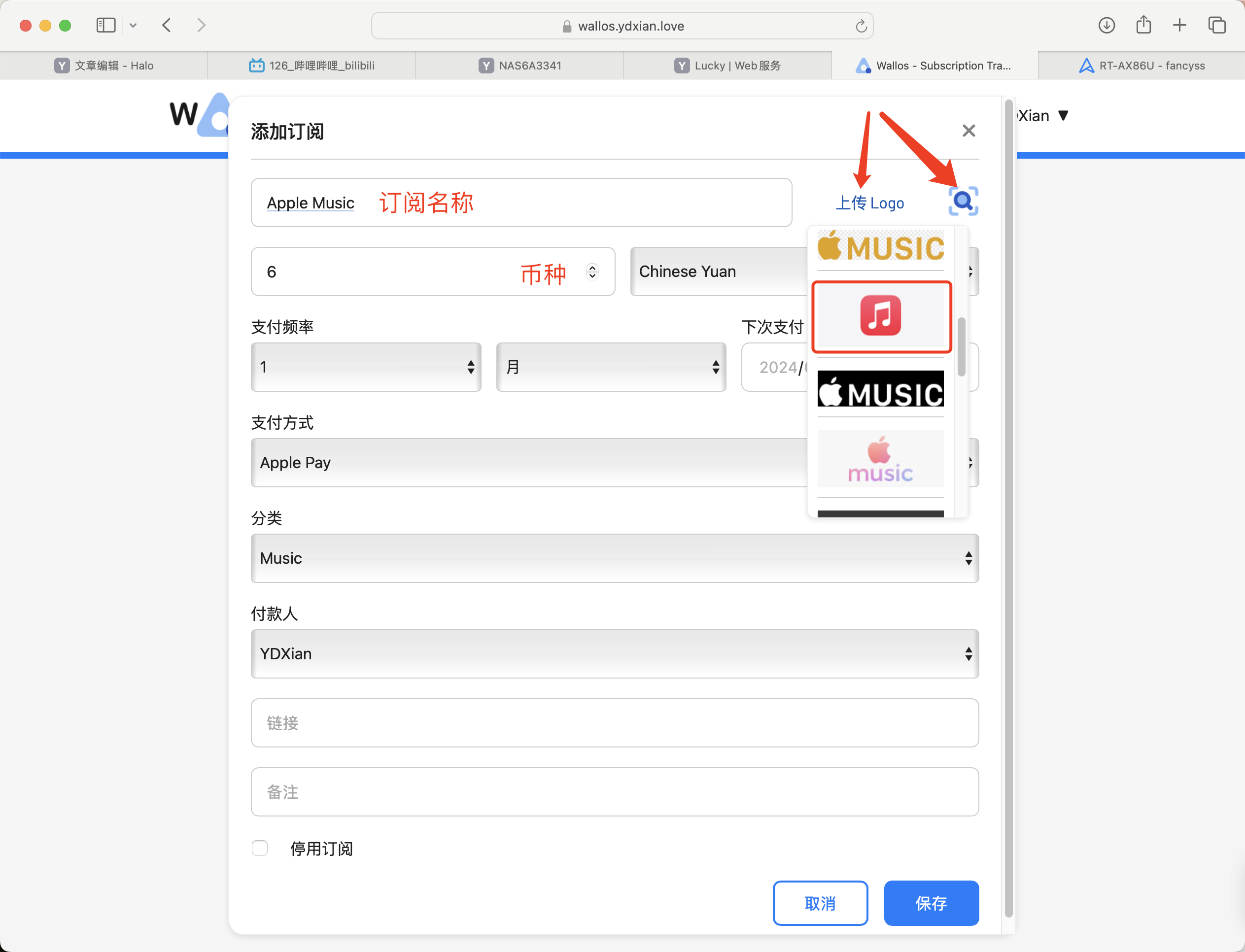
Task: Click the next payment date field
Action: click(x=774, y=367)
